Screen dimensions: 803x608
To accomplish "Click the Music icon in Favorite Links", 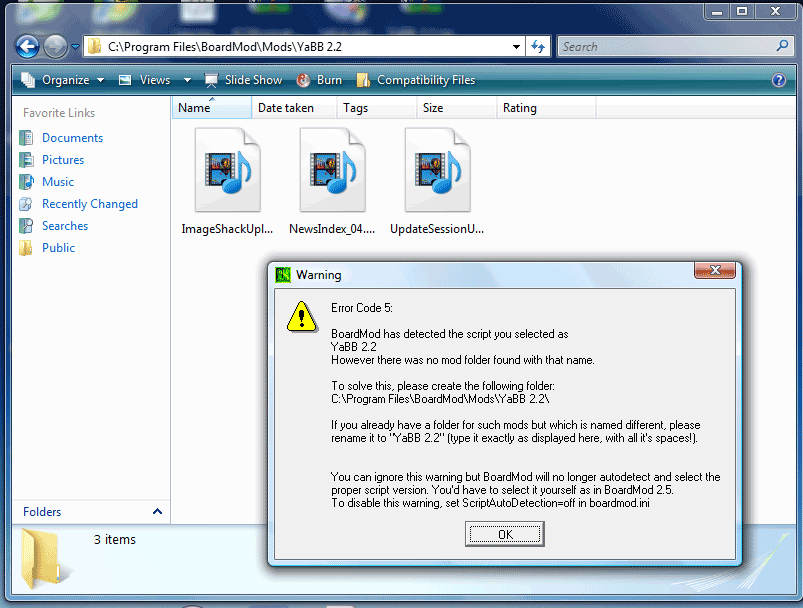I will (26, 182).
